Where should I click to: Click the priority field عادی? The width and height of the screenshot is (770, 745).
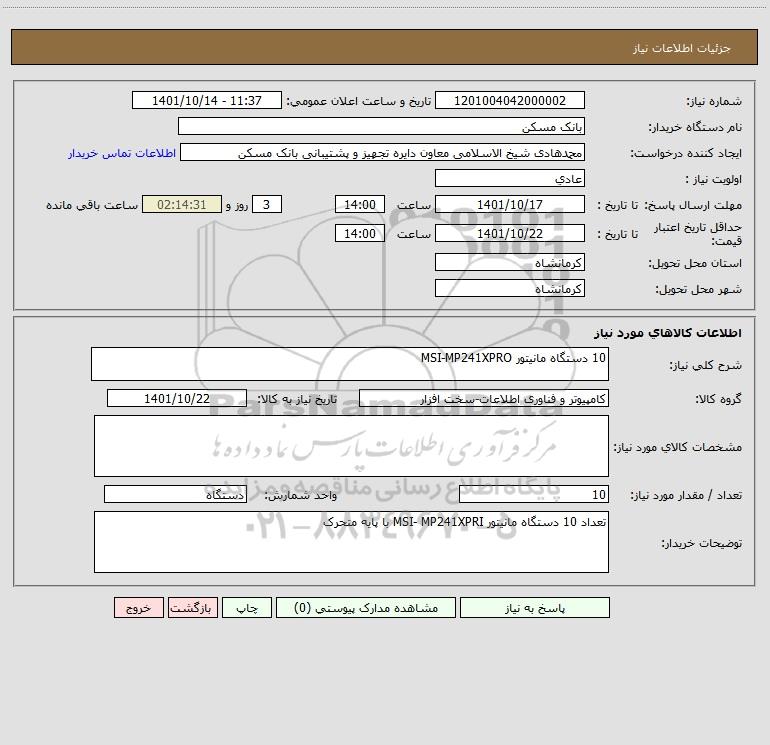coord(510,178)
